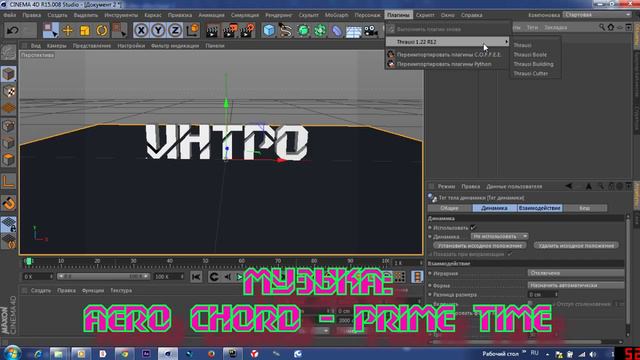Toggle the Использовать checkbox

coord(473,227)
